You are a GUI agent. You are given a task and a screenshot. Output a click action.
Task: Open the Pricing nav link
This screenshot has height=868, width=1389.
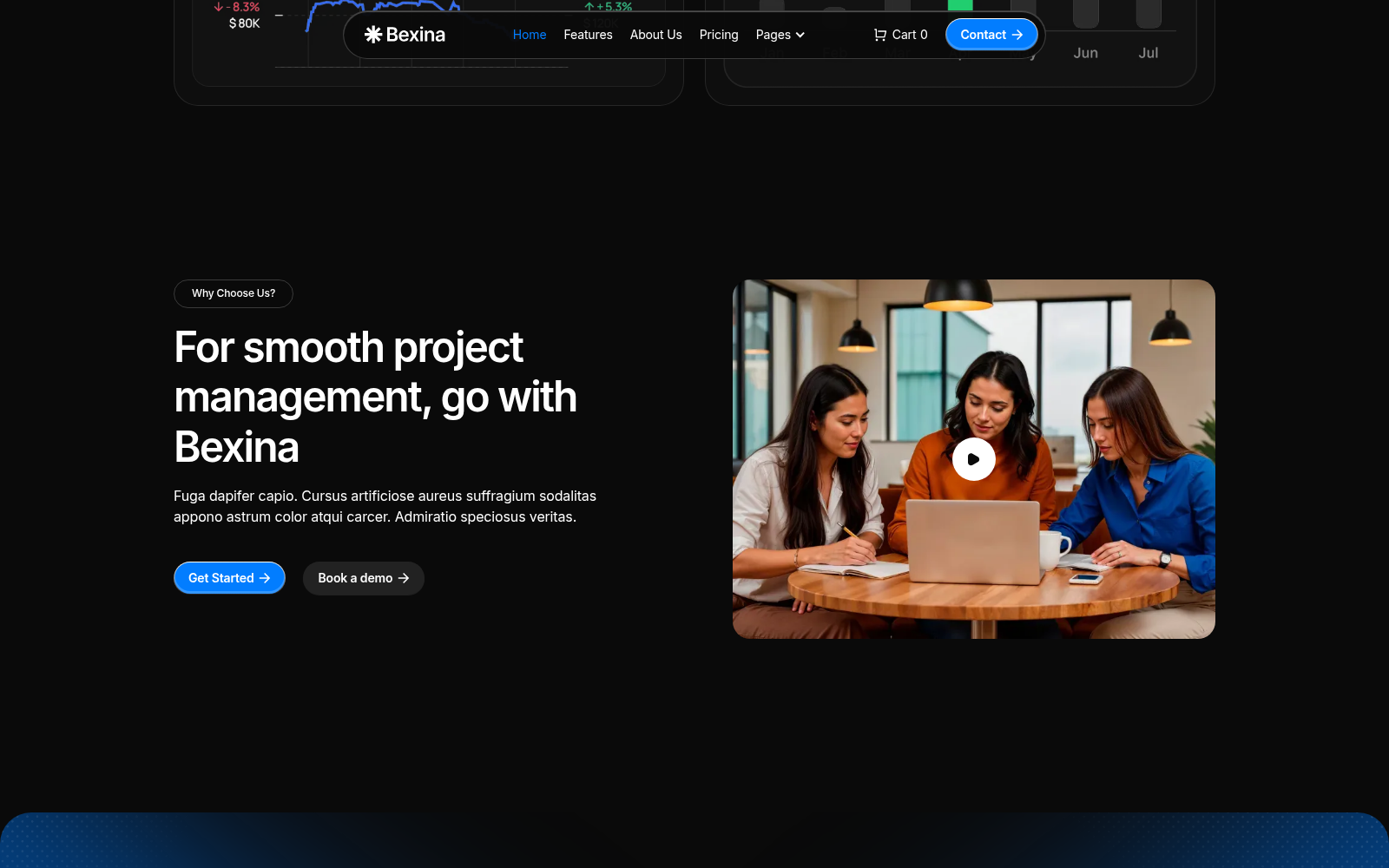coord(719,35)
